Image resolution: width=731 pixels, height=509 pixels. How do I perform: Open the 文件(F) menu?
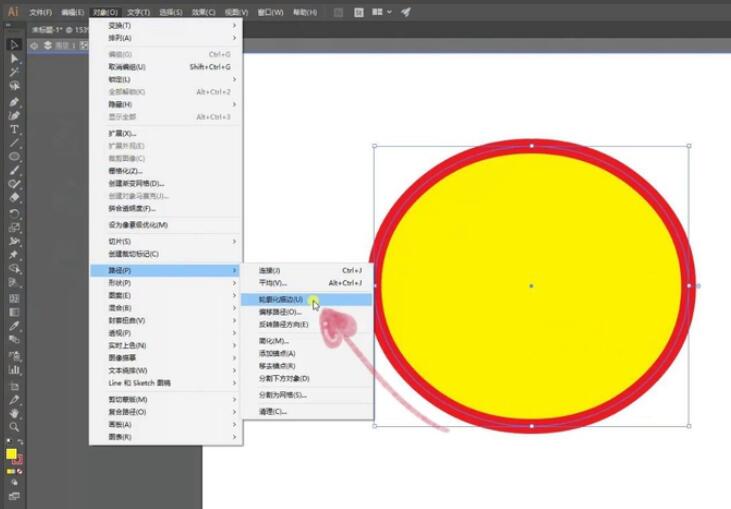[41, 12]
